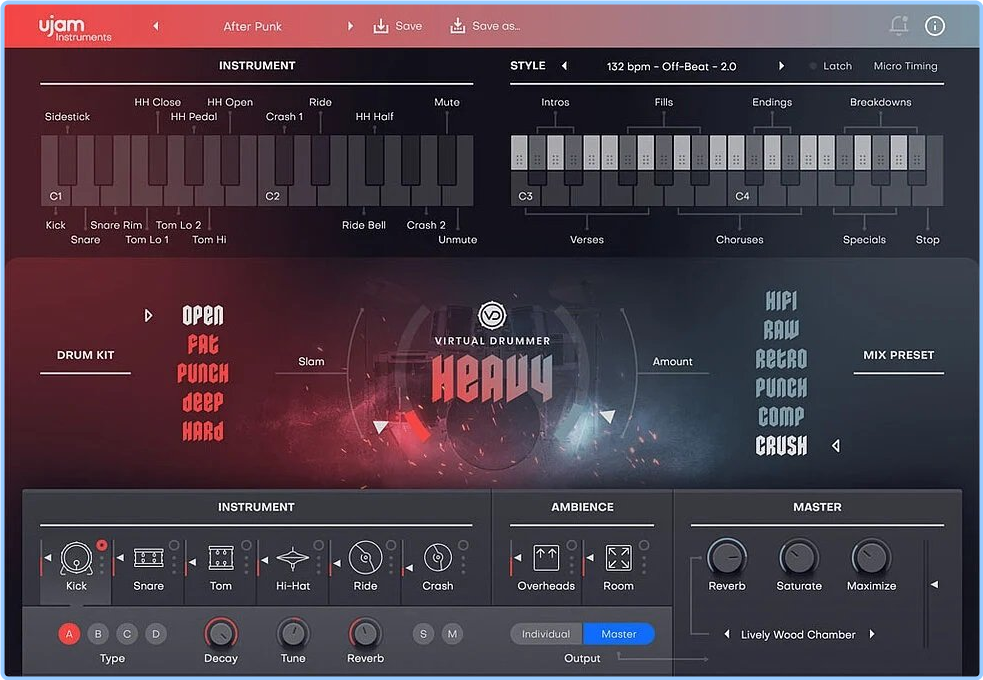Toggle the Room power indicator

(644, 545)
